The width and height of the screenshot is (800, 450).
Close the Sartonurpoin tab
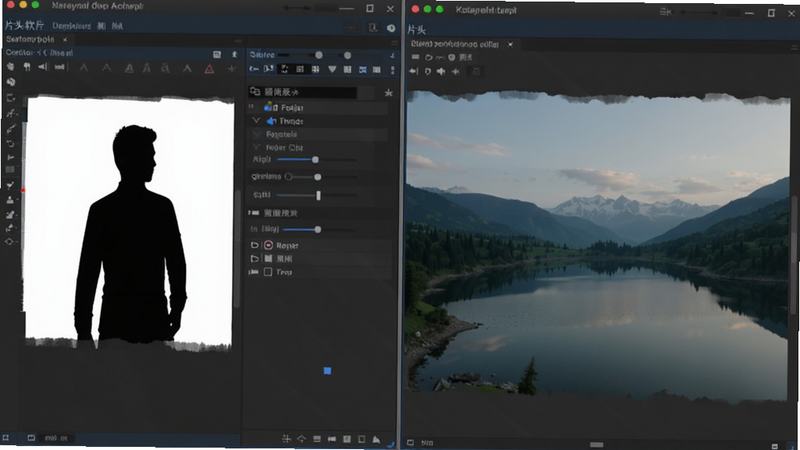point(65,39)
